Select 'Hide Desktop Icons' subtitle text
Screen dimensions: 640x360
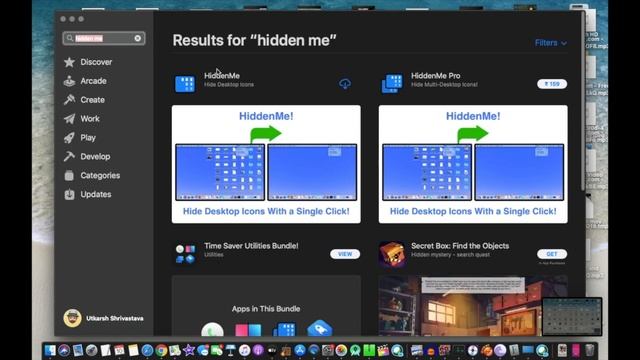(x=229, y=84)
